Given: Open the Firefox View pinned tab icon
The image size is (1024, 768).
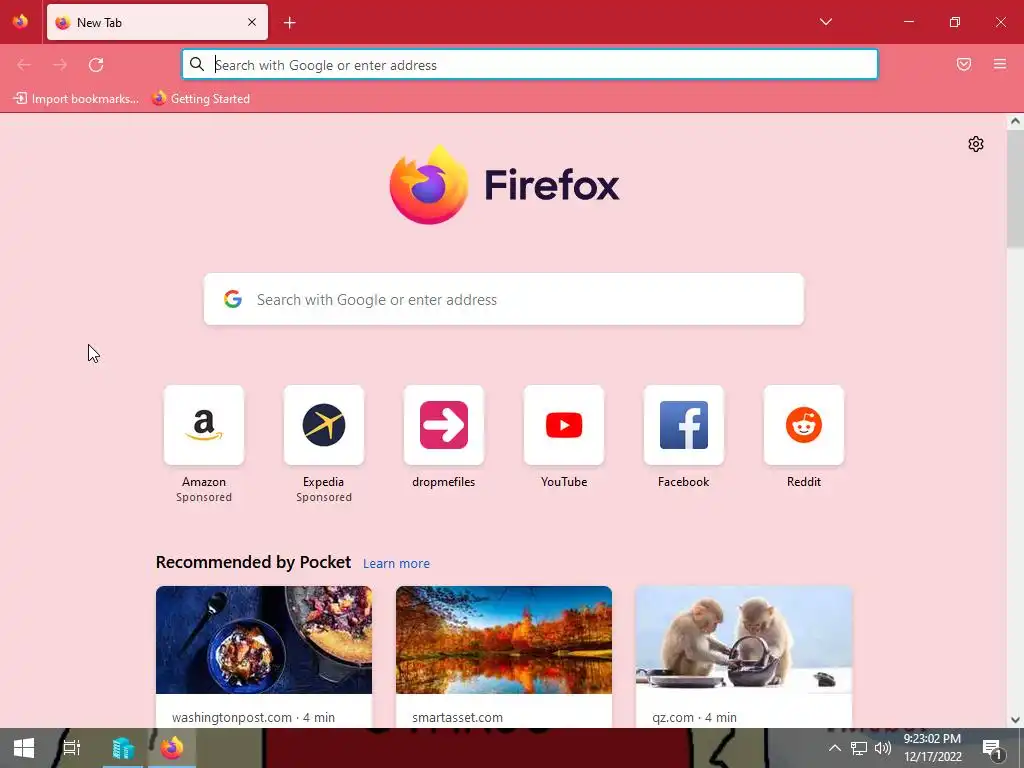Looking at the screenshot, I should 20,22.
